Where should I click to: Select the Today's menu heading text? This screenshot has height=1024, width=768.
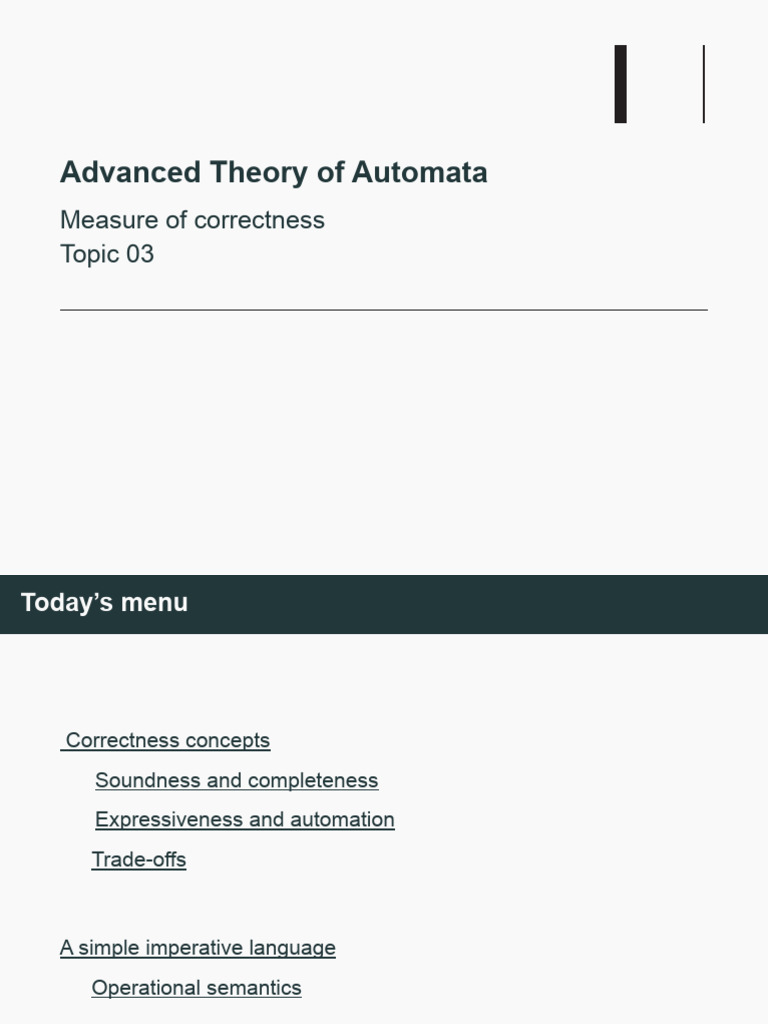click(x=104, y=603)
